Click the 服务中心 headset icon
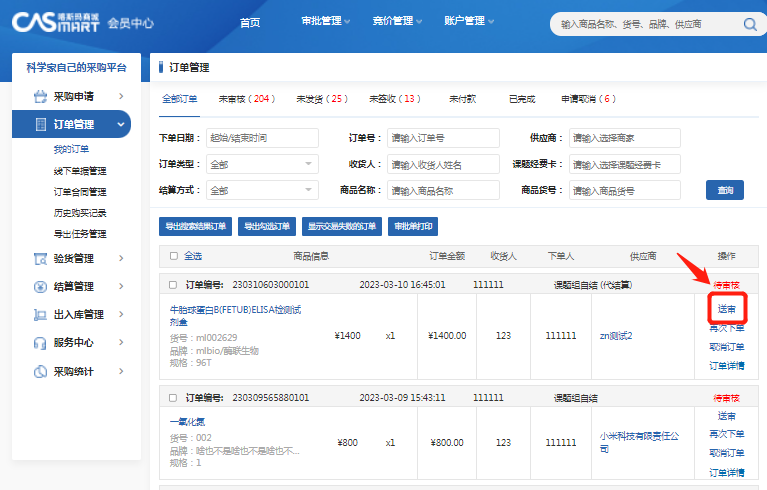 40,343
